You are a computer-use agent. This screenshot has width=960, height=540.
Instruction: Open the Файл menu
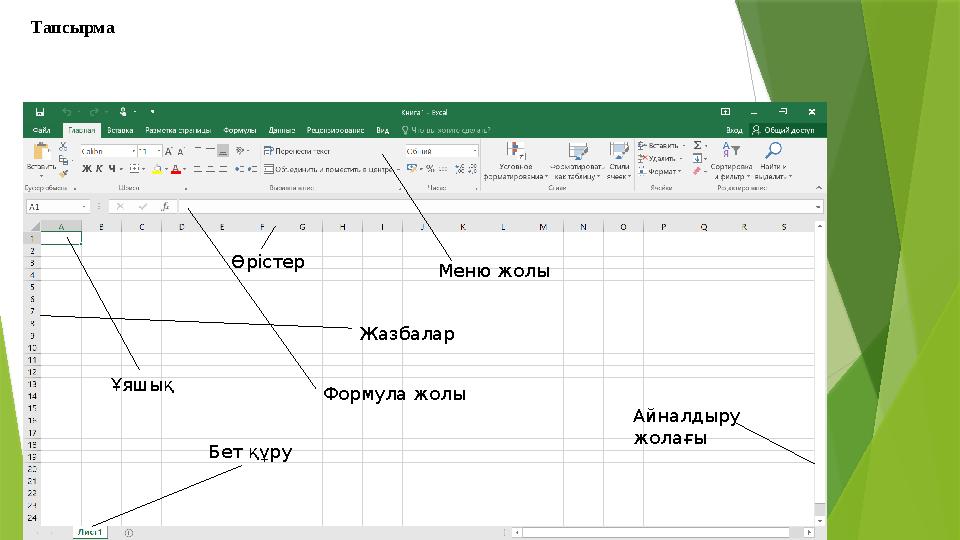pos(41,130)
